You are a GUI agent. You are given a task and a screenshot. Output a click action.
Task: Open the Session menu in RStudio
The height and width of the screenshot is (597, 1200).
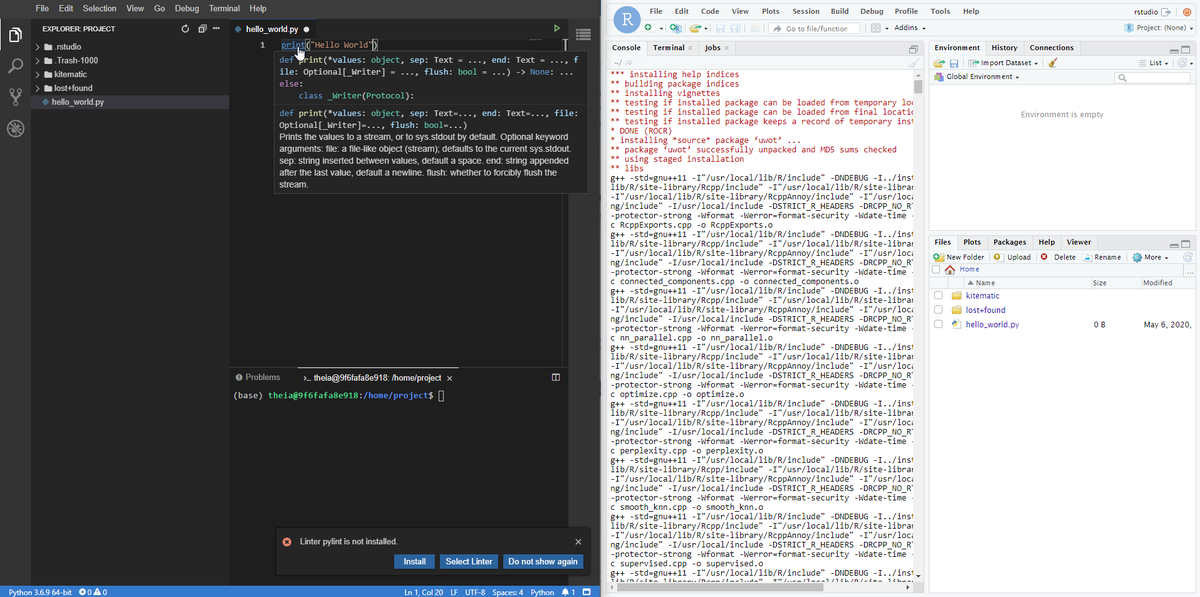click(x=806, y=11)
